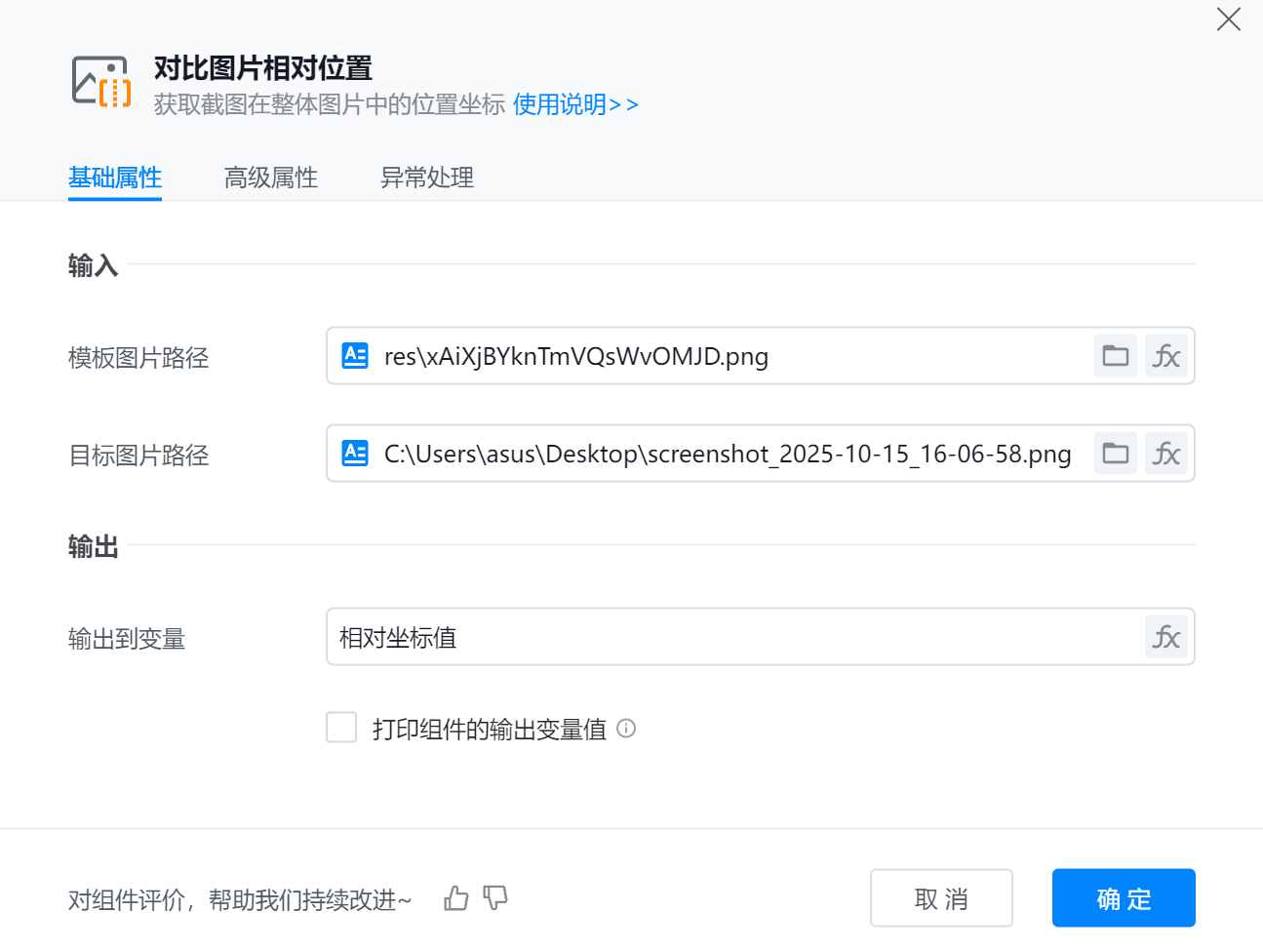Browse folder for 模板图片路径
1263x952 pixels.
click(1116, 356)
